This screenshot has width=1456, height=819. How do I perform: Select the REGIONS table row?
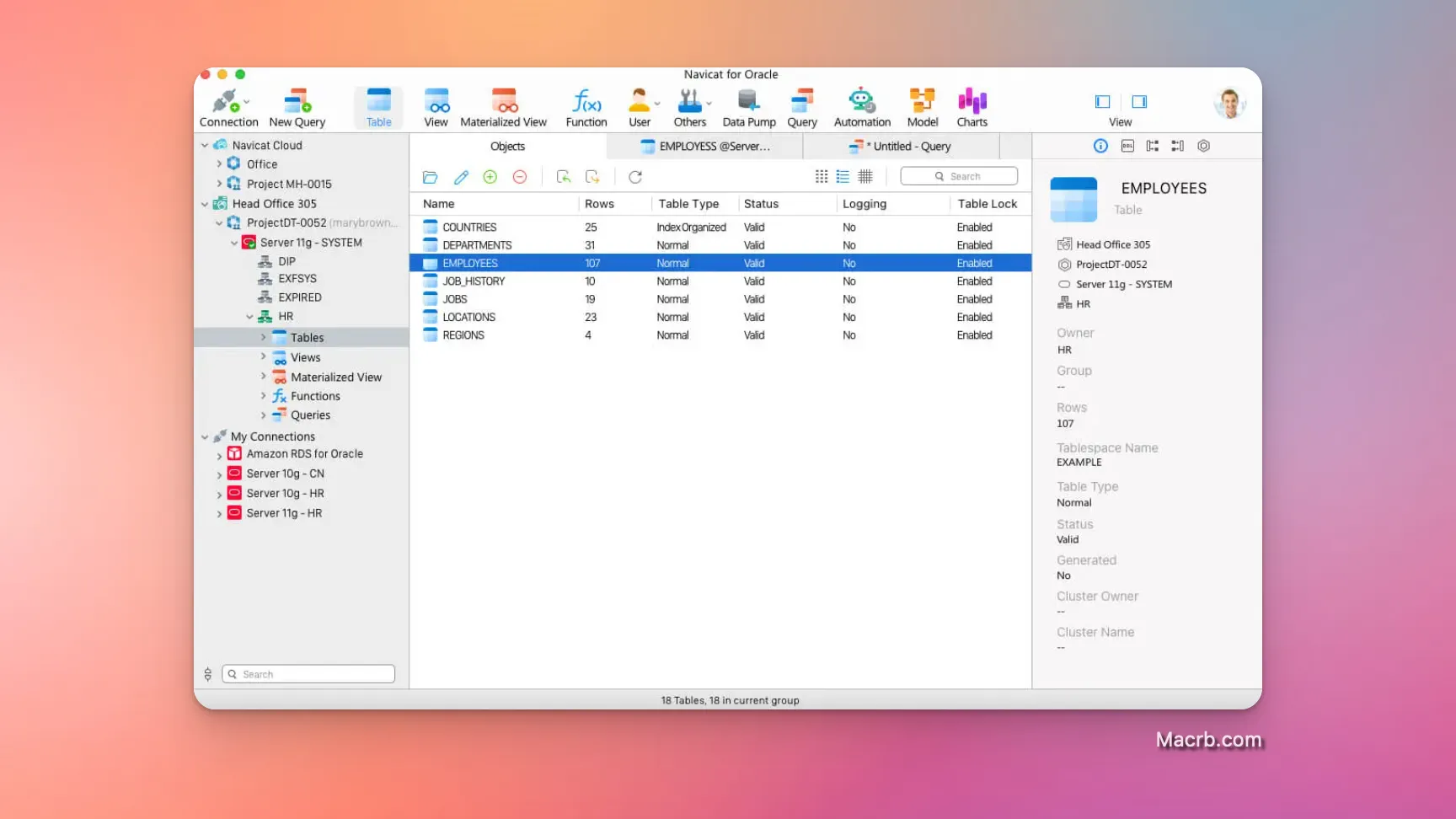tap(720, 335)
